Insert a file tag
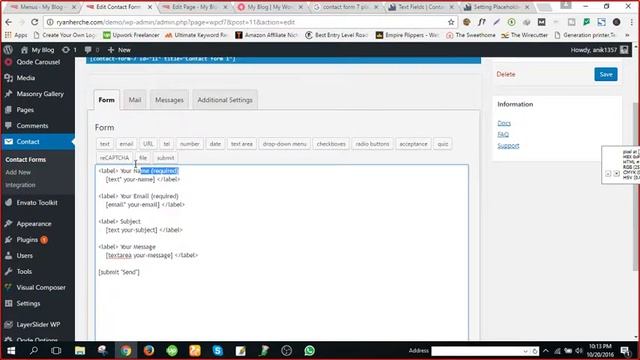 143,158
